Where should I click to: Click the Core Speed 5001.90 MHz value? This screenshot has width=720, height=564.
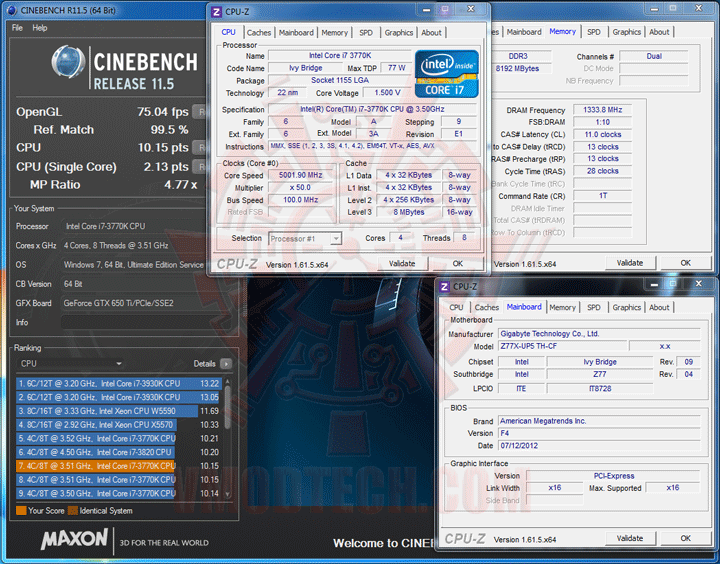[300, 175]
